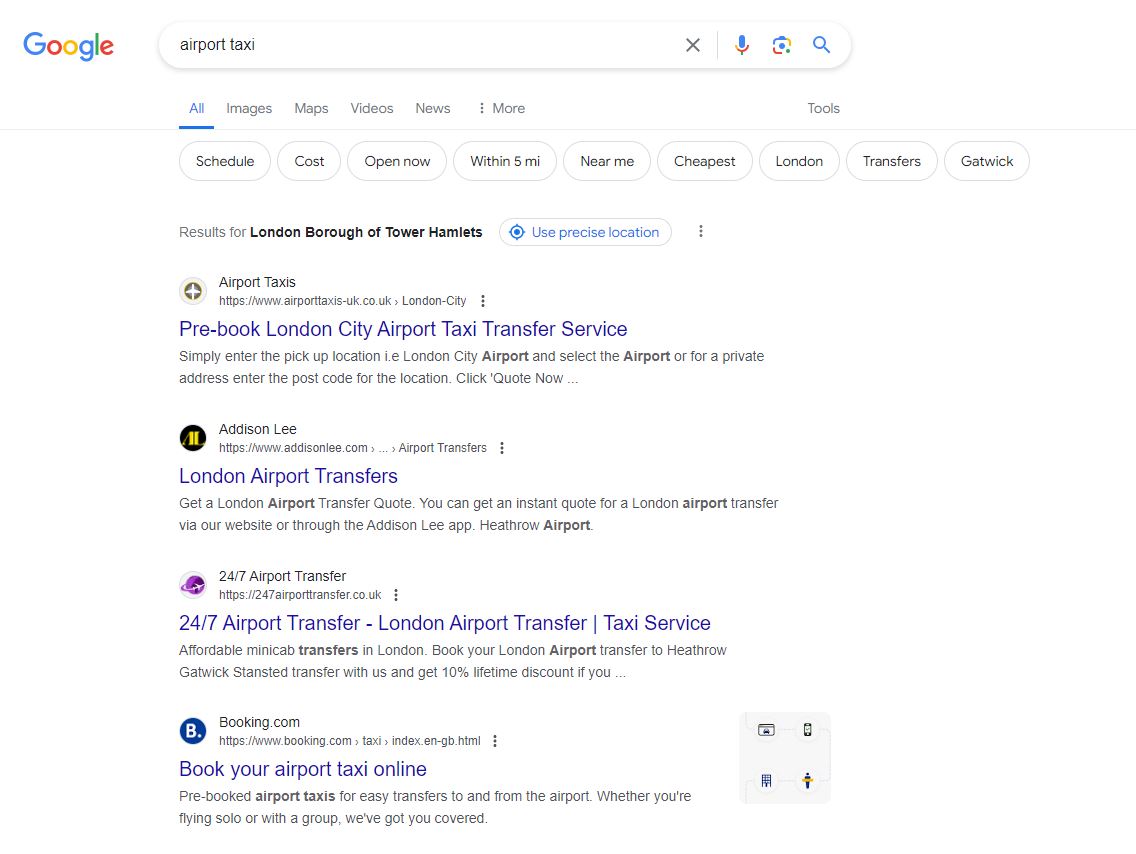Click the Airport Taxis site name

257,282
